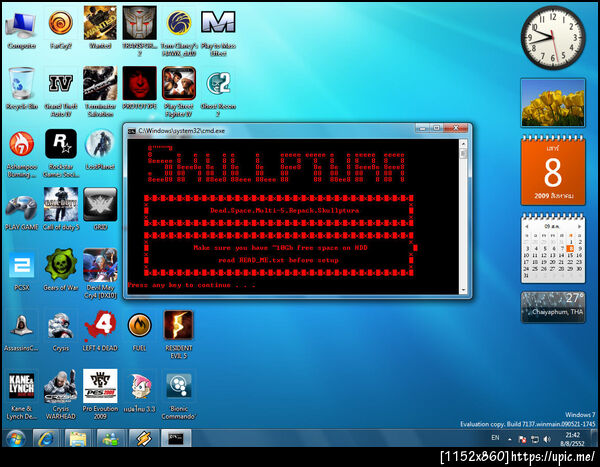Launch Internet Explorer from taskbar
The width and height of the screenshot is (600, 467).
(46, 439)
